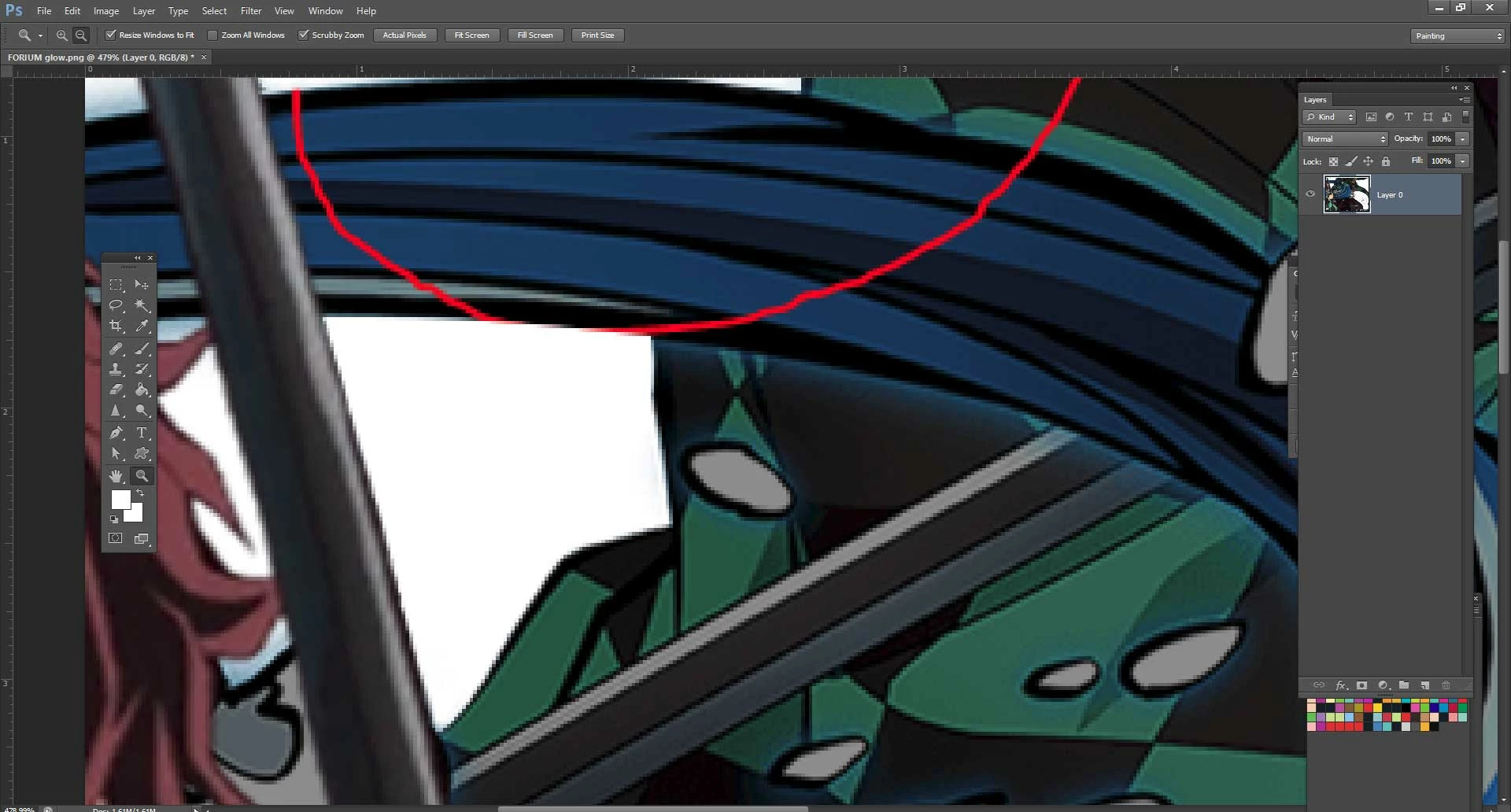Viewport: 1511px width, 812px height.
Task: Select the Crop tool
Action: 116,326
